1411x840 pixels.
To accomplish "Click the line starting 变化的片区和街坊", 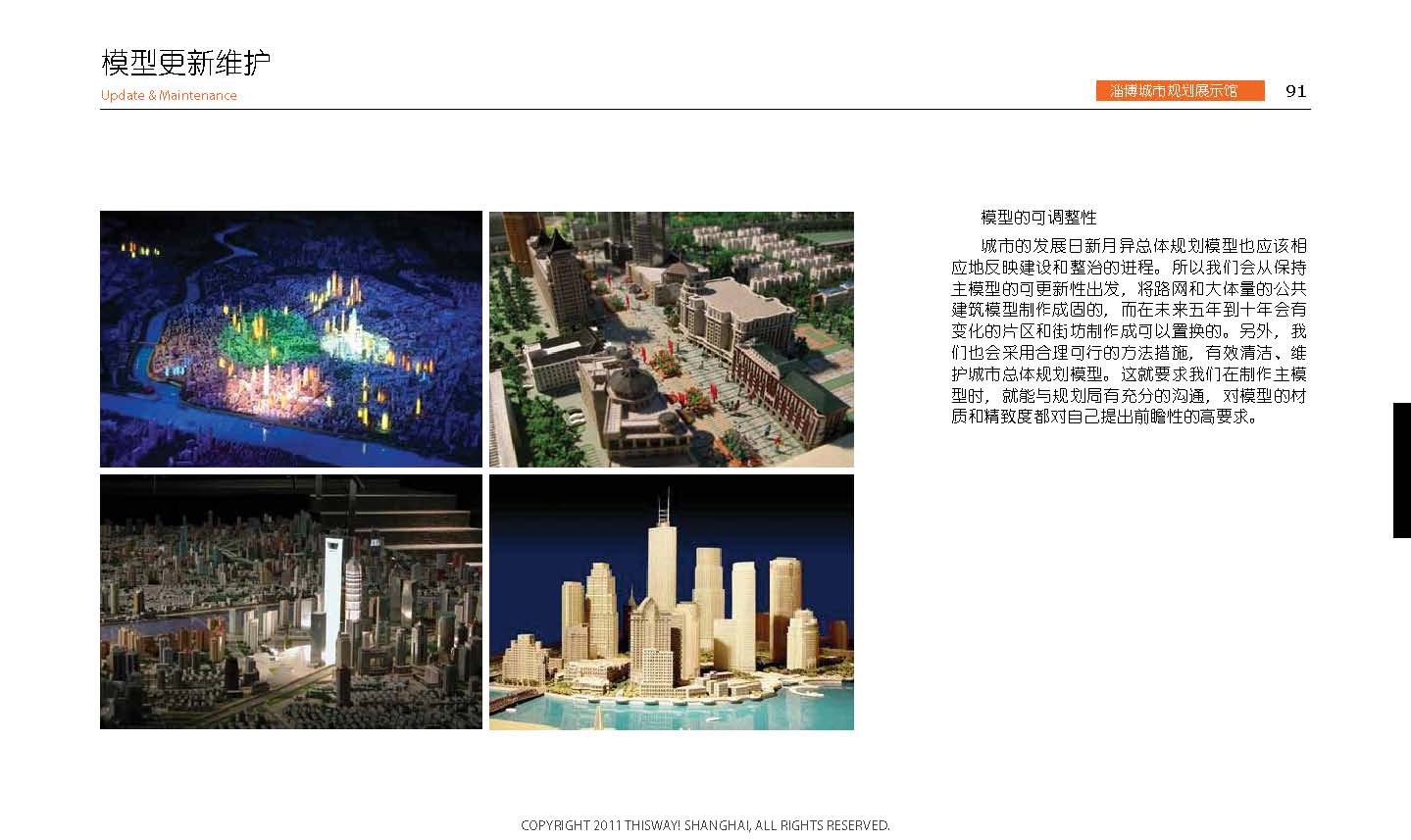I will 1129,331.
